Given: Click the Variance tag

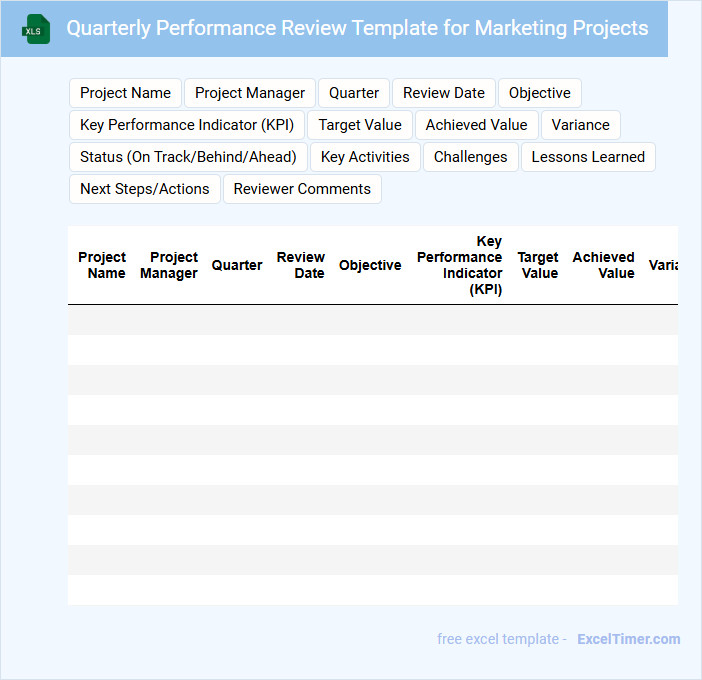Looking at the screenshot, I should coord(581,125).
